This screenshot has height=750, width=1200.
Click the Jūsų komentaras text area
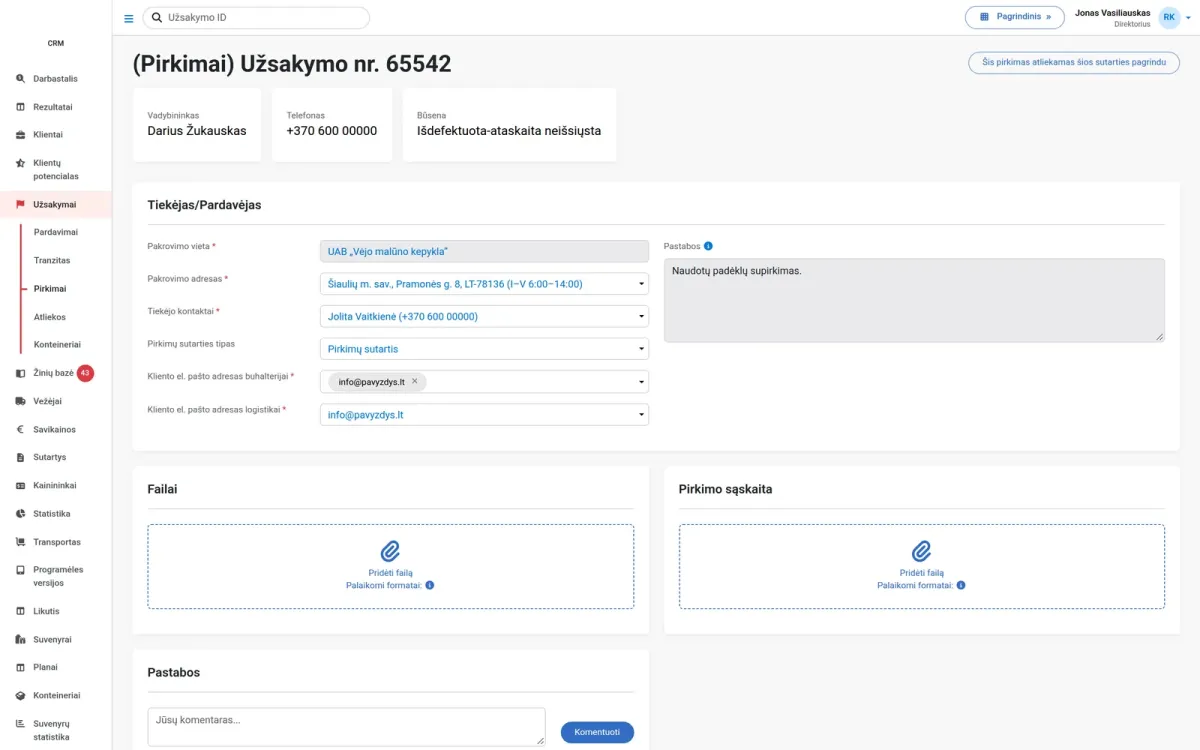click(346, 727)
